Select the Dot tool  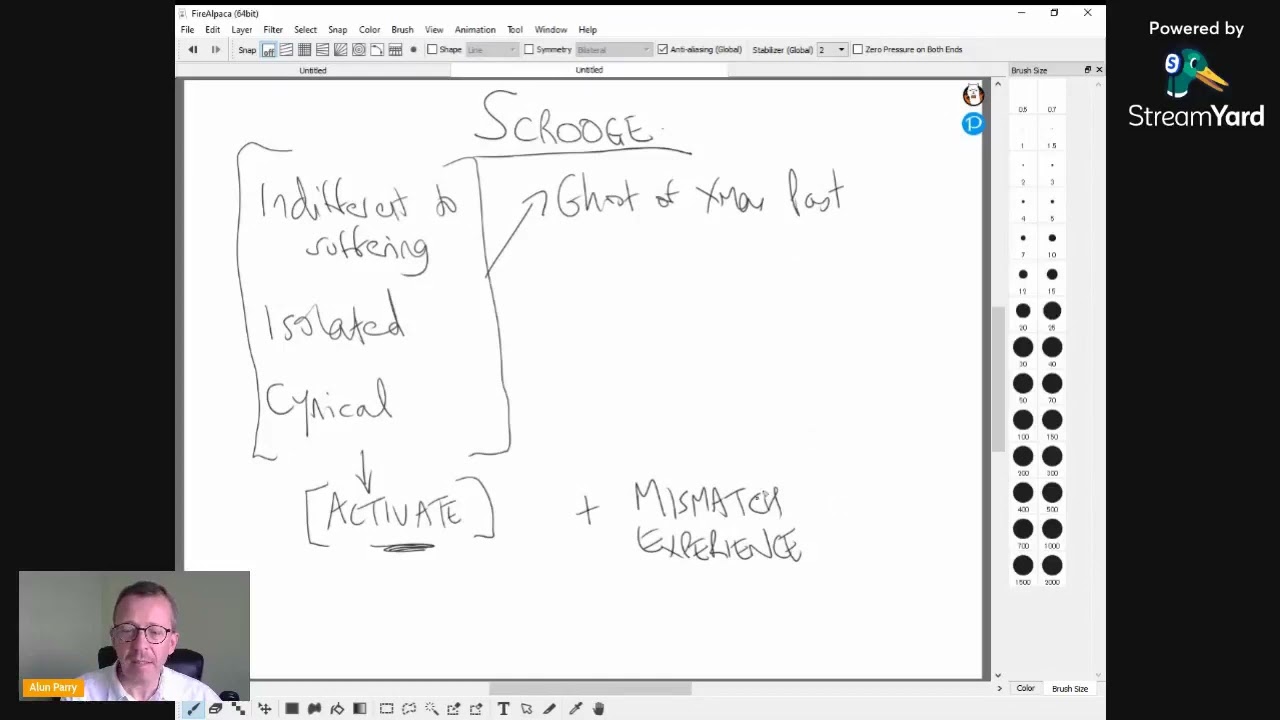tap(238, 708)
